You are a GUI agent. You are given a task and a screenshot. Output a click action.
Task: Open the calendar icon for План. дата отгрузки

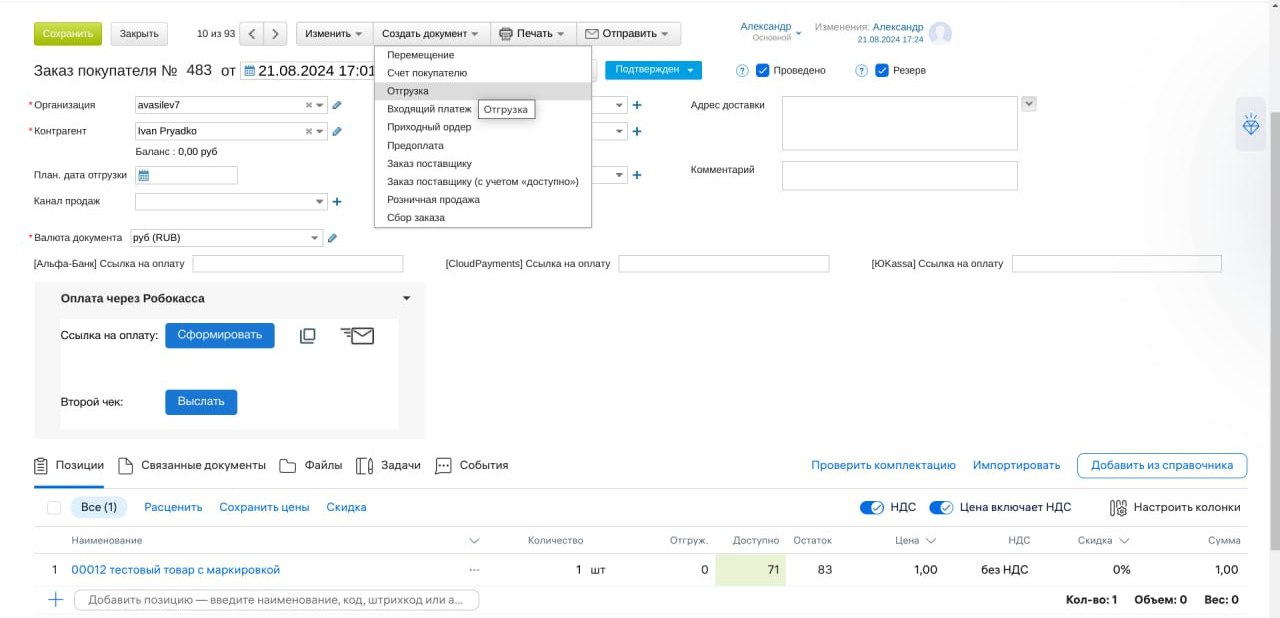point(143,175)
